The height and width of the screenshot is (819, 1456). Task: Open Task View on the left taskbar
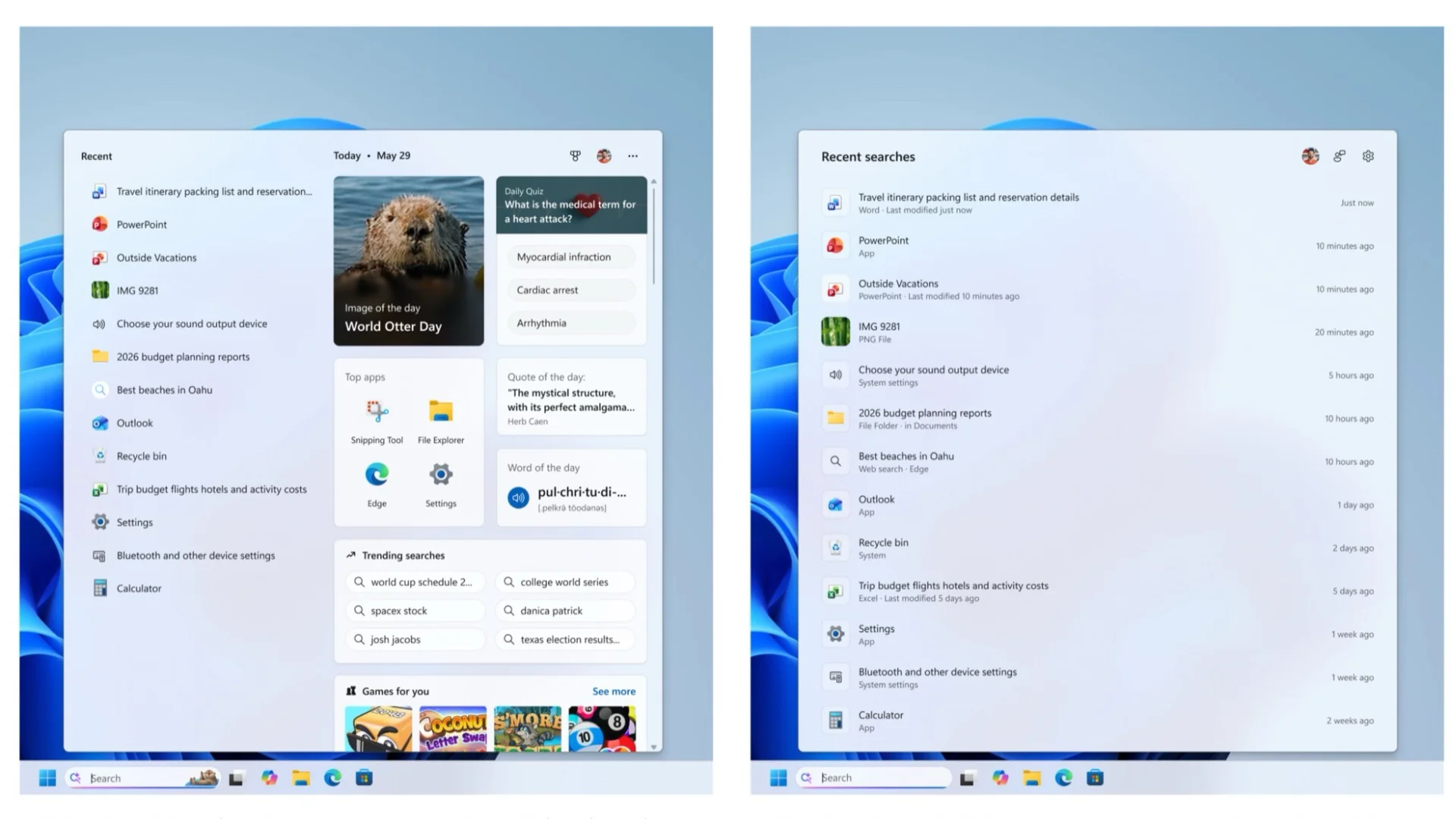236,778
